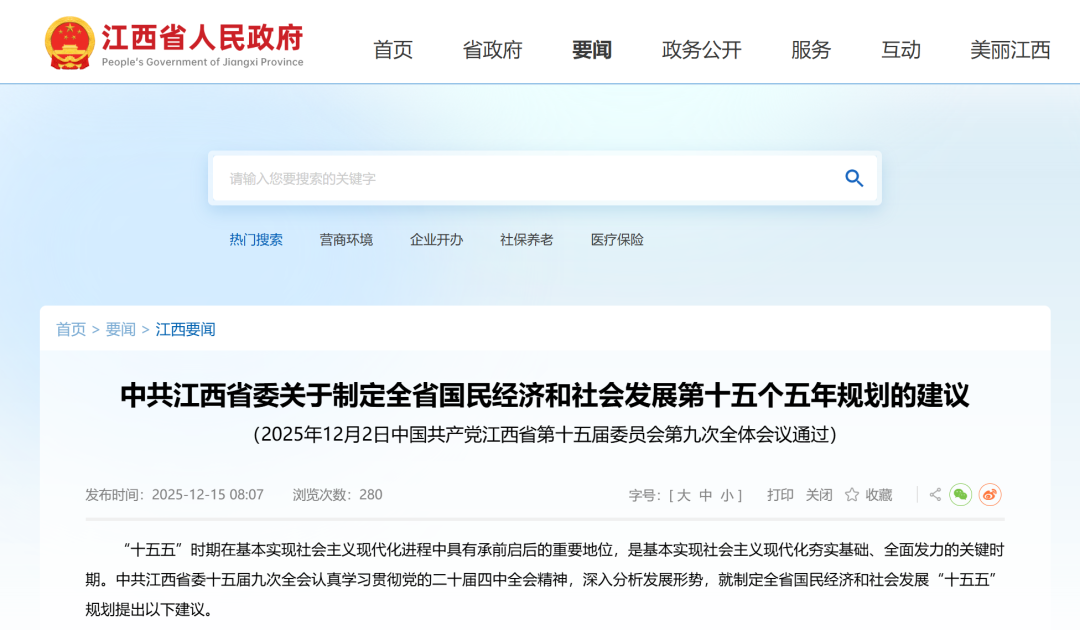Set font size to 中
The image size is (1080, 630).
click(705, 495)
